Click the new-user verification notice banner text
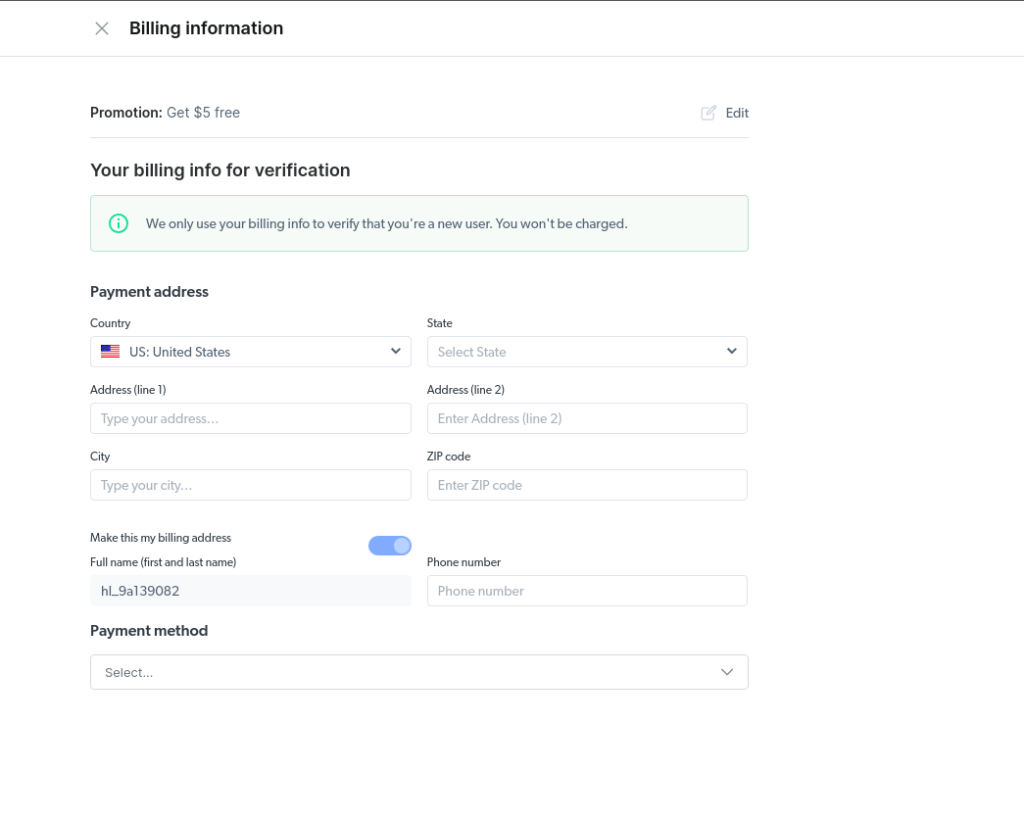 pos(386,224)
